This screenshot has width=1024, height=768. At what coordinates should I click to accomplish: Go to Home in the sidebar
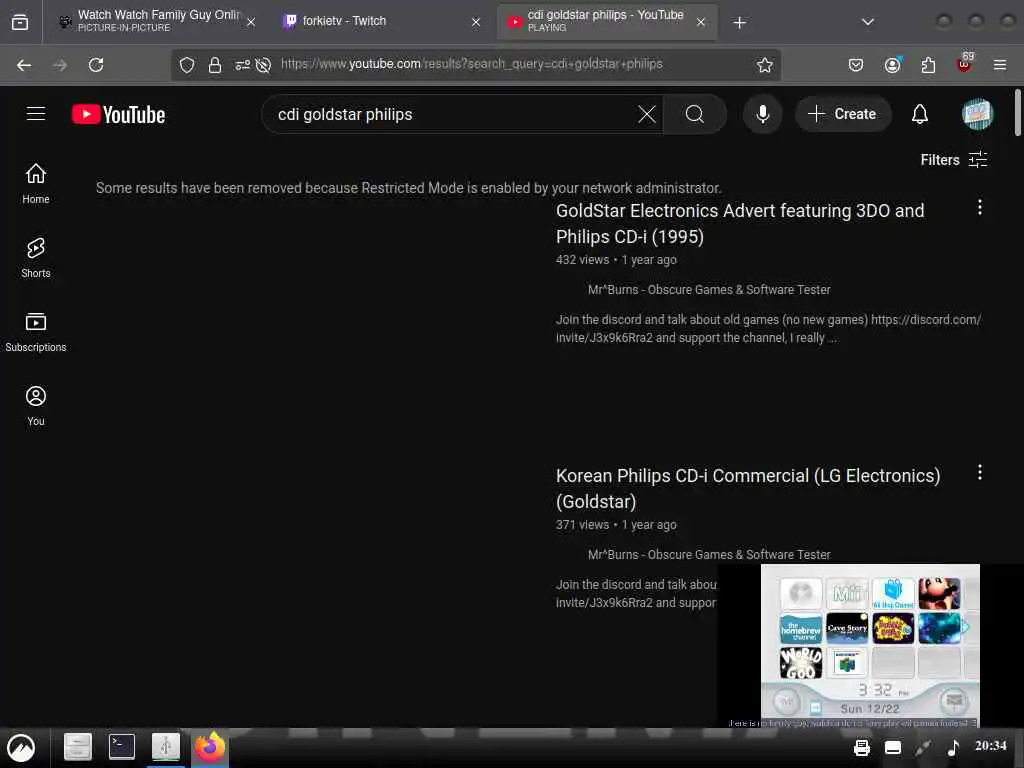pyautogui.click(x=36, y=184)
